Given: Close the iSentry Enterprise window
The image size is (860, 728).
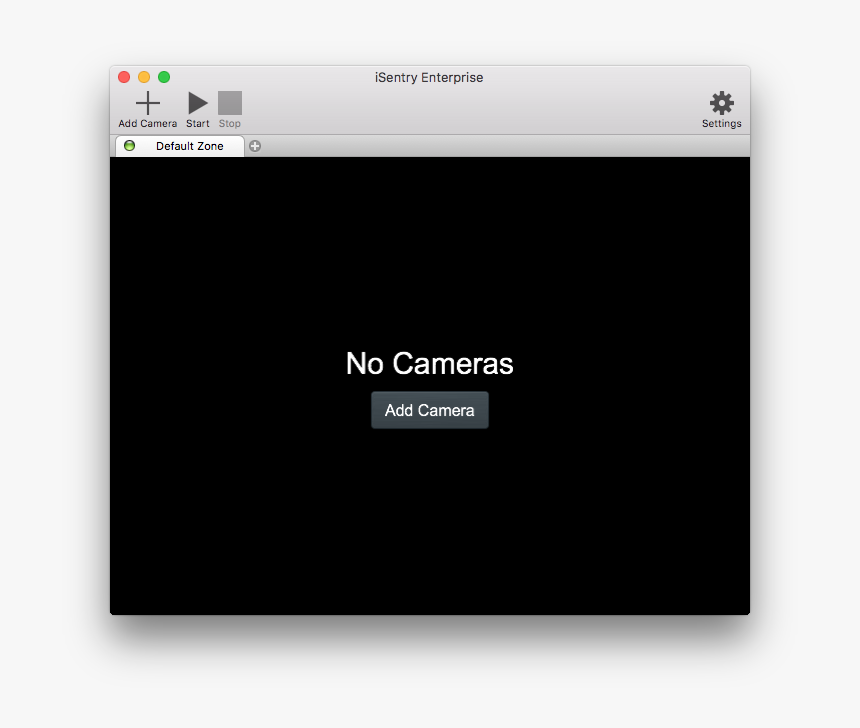Looking at the screenshot, I should pos(124,77).
